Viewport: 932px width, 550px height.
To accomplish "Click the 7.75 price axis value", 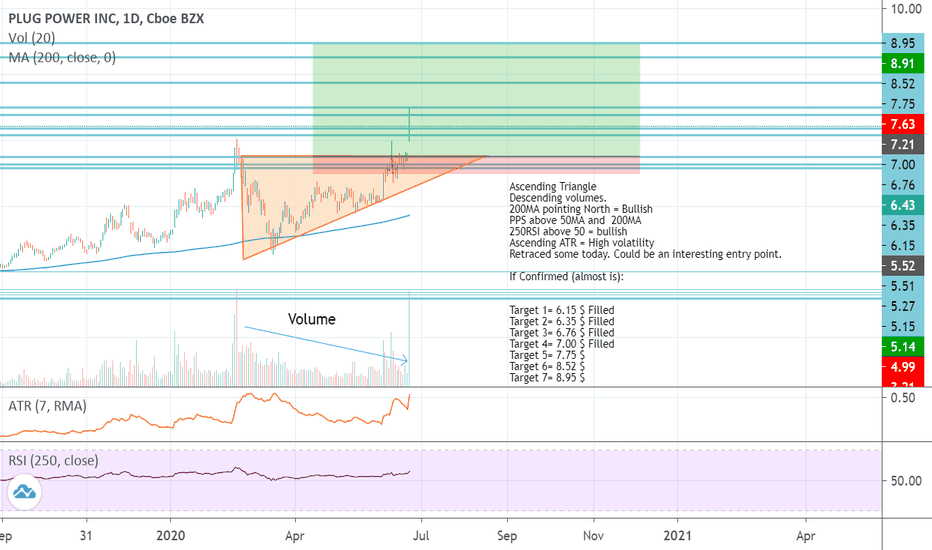I will click(903, 104).
